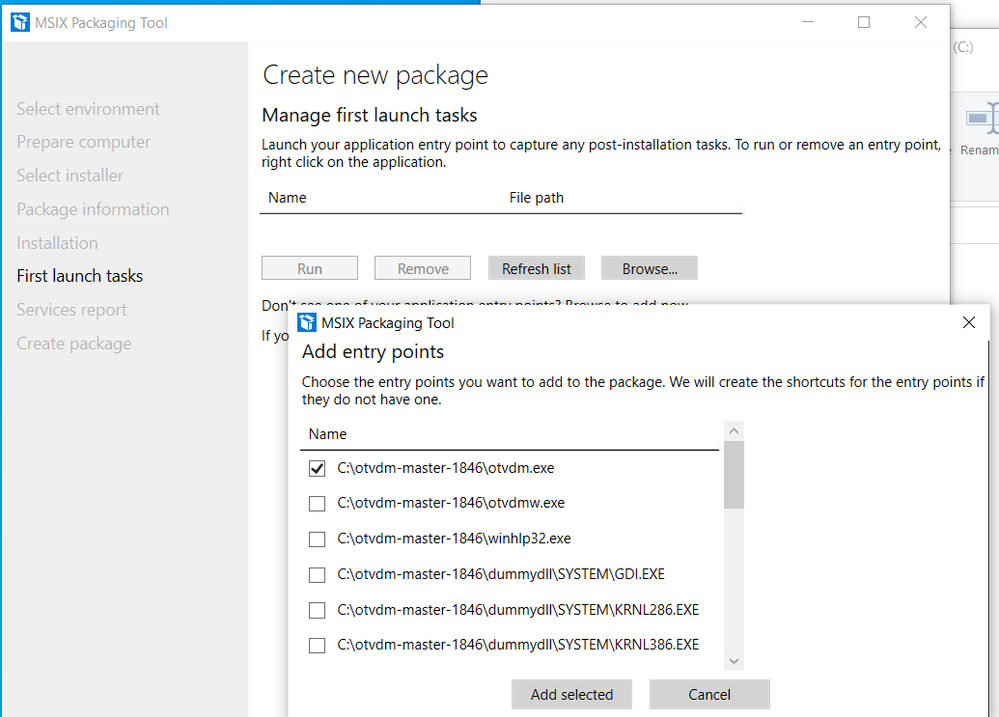
Task: Check the winhlp32.exe entry point checkbox
Action: point(317,539)
